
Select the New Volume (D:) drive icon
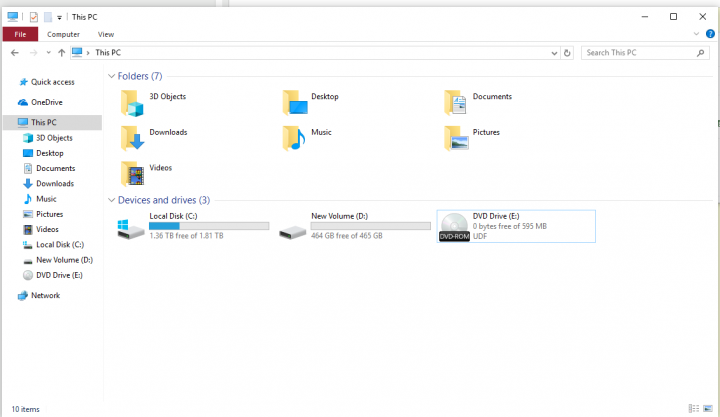click(x=292, y=232)
